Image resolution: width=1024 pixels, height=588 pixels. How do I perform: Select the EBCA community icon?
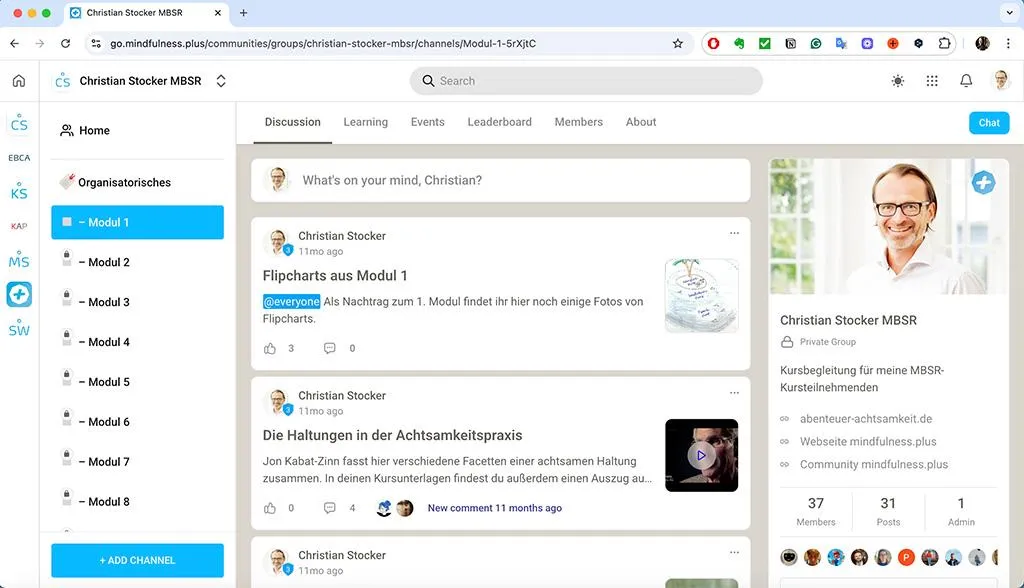point(19,157)
